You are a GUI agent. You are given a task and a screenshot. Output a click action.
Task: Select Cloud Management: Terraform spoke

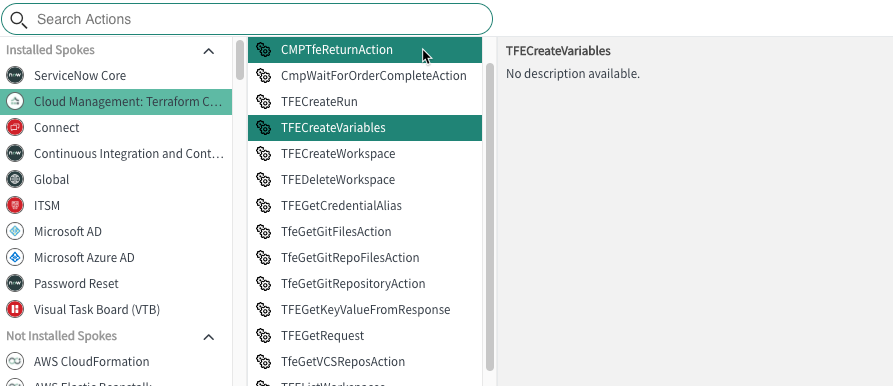click(116, 101)
